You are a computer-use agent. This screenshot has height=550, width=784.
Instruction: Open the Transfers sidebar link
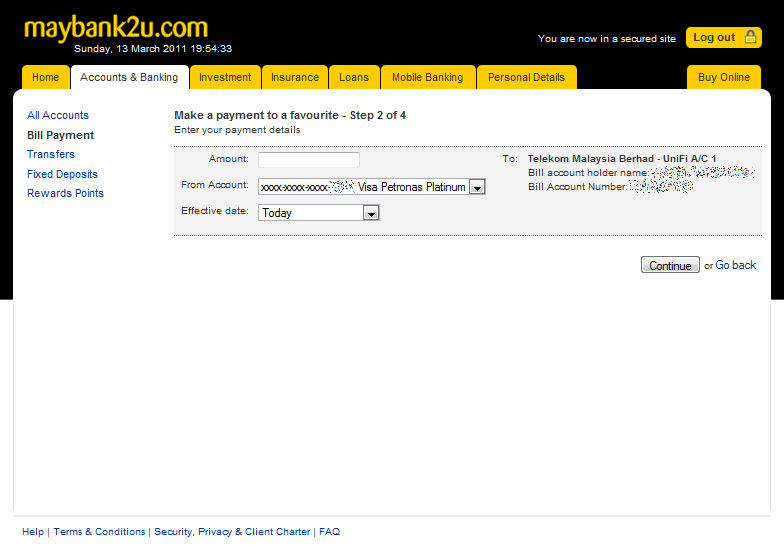pyautogui.click(x=51, y=154)
